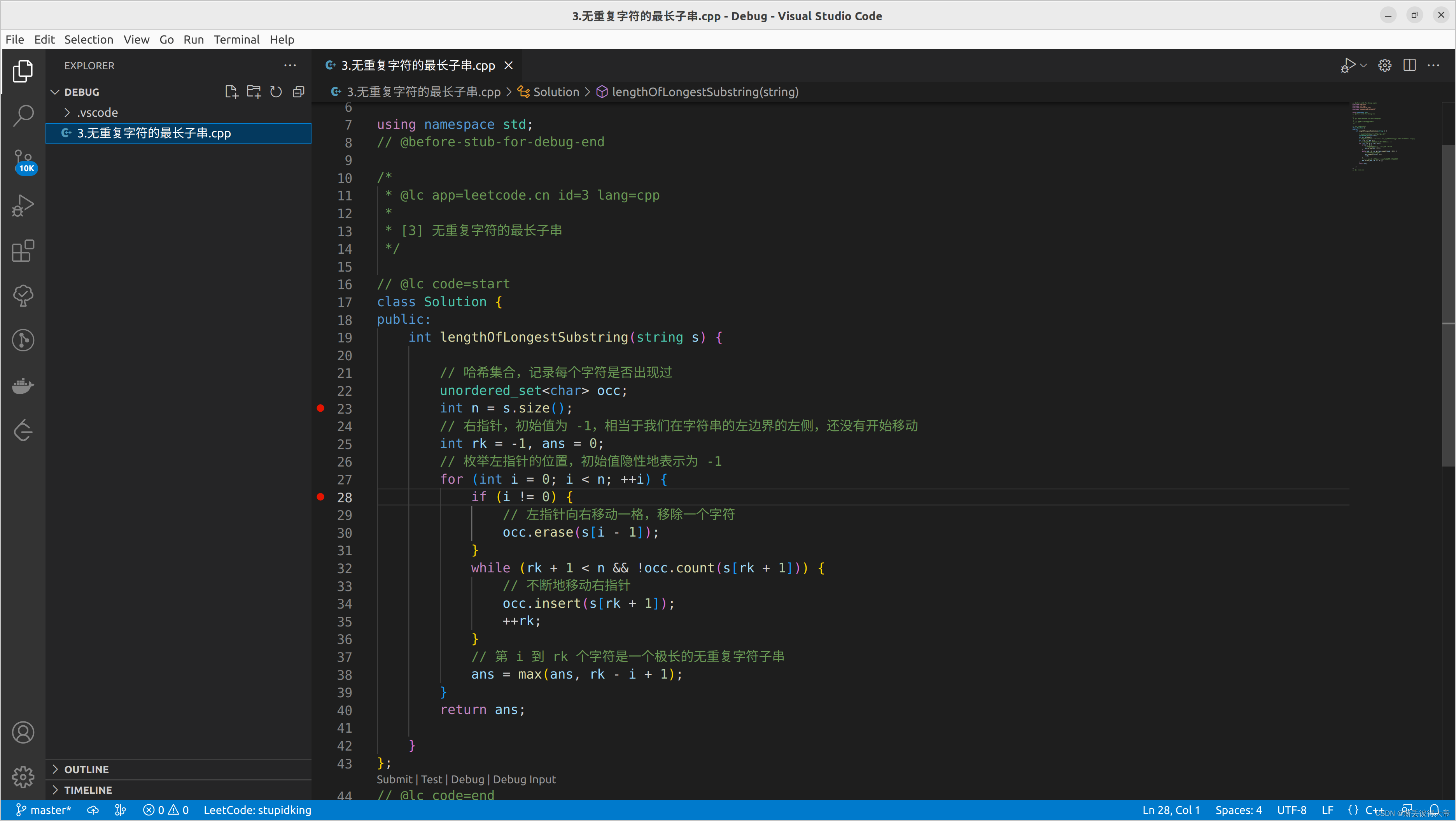This screenshot has height=821, width=1456.
Task: Split the editor to the right
Action: pos(1410,66)
